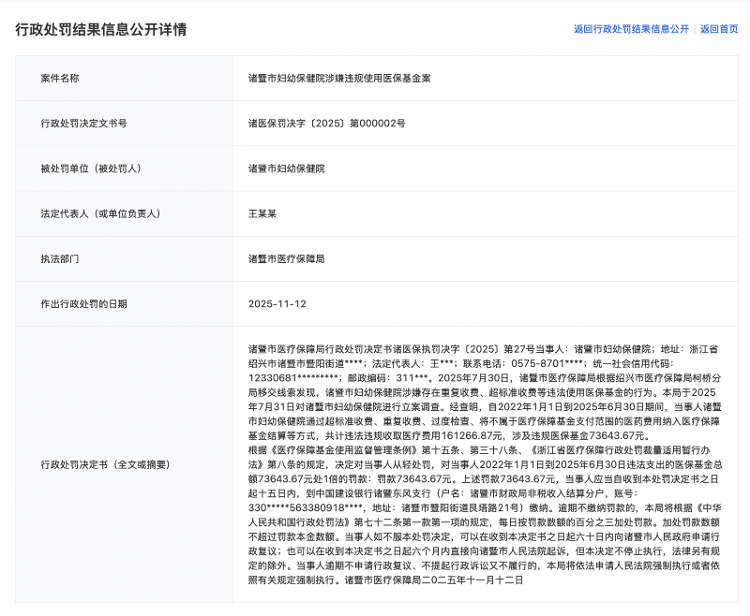Image resolution: width=750 pixels, height=616 pixels.
Task: Select the 执法部门 label cell
Action: point(60,258)
